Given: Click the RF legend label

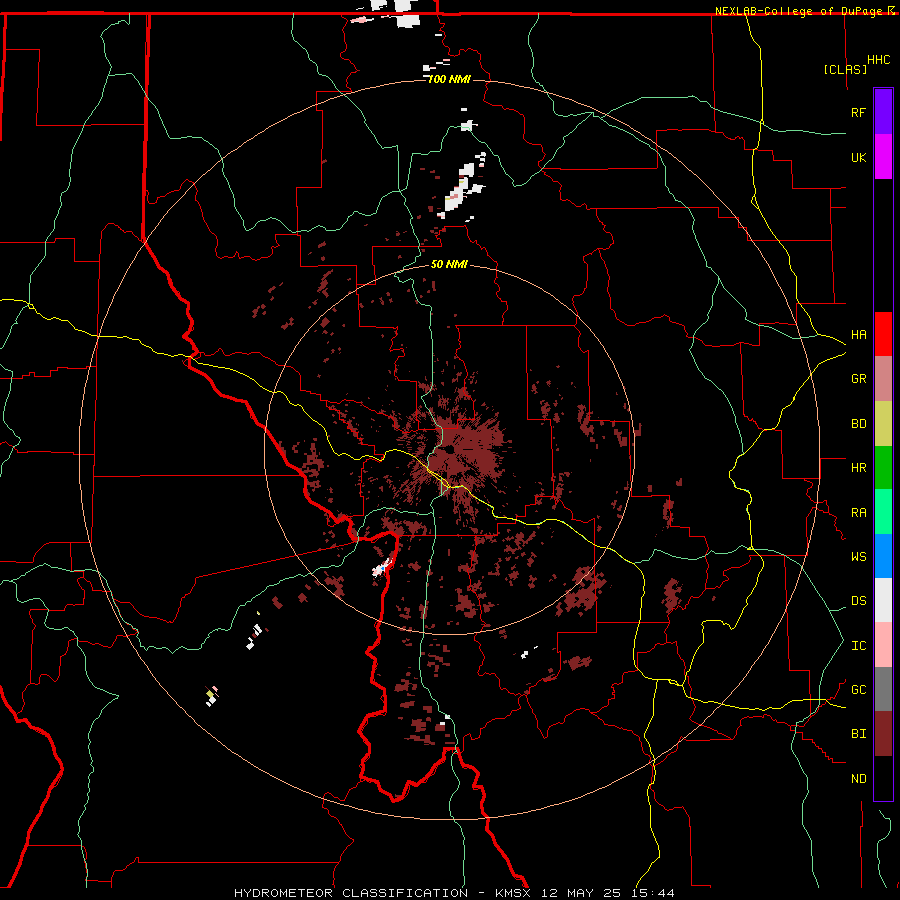Looking at the screenshot, I should click(858, 112).
